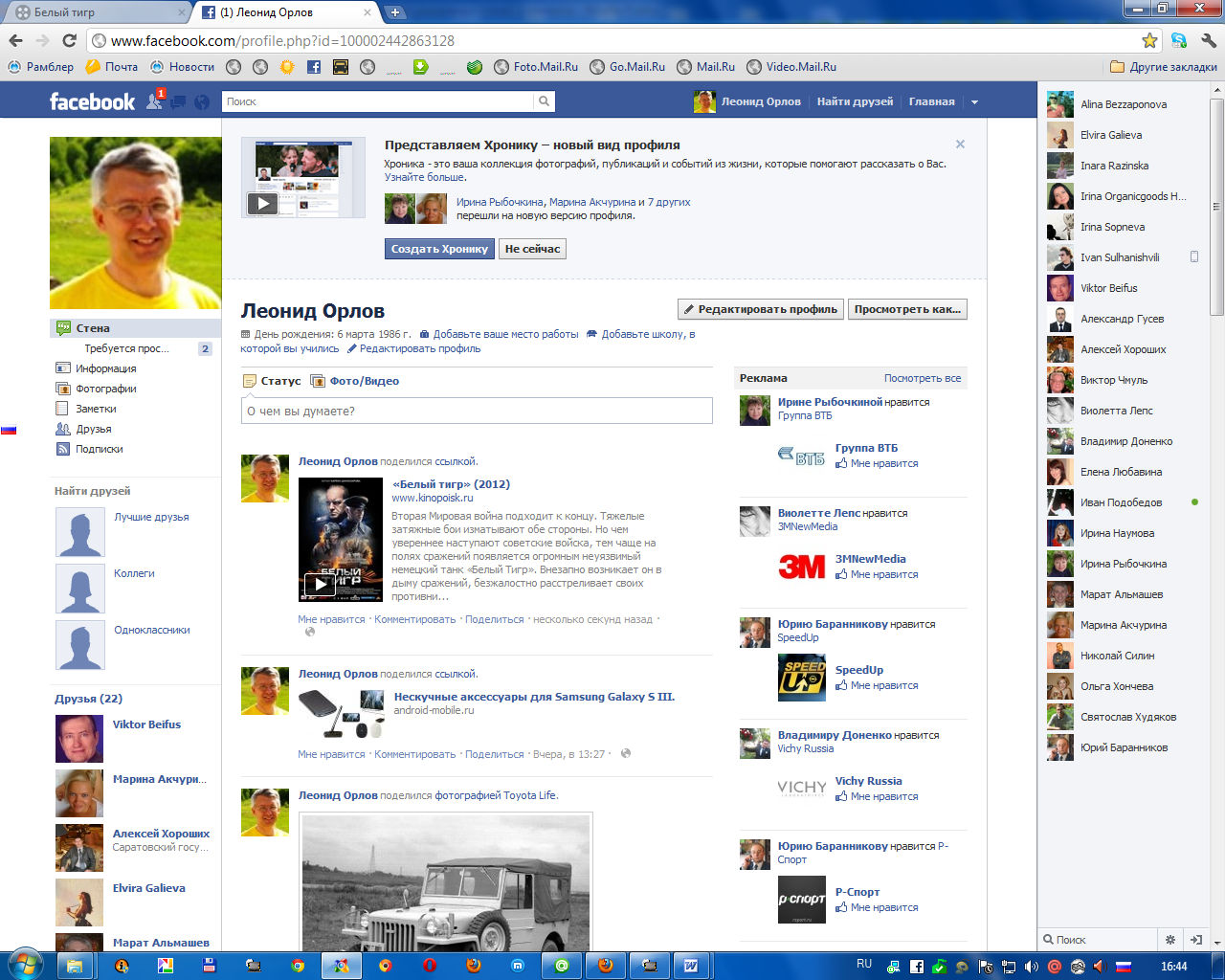This screenshot has height=980, width=1225.
Task: Open the account dropdown arrow in header
Action: point(974,101)
